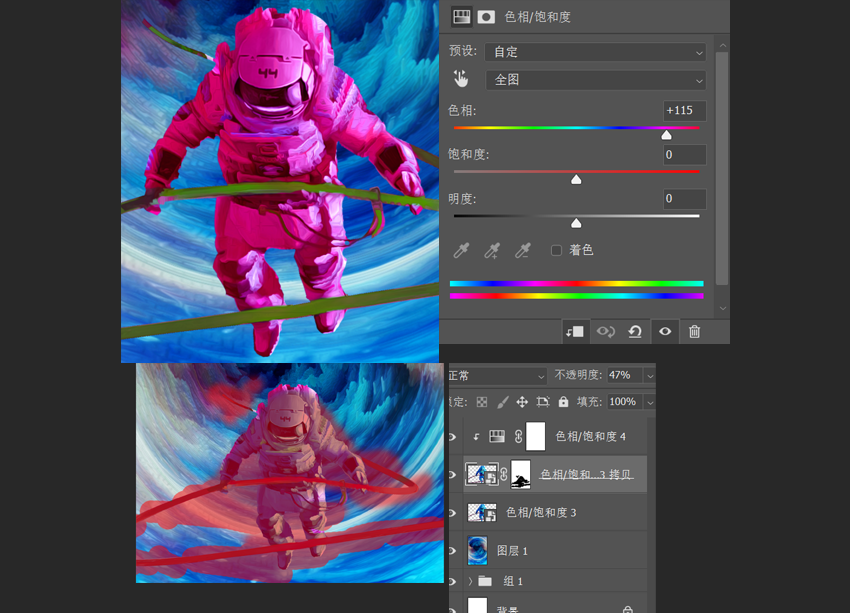
Task: Select the mask thumbnail of 色相/饱和...3 拷贝
Action: click(x=520, y=474)
